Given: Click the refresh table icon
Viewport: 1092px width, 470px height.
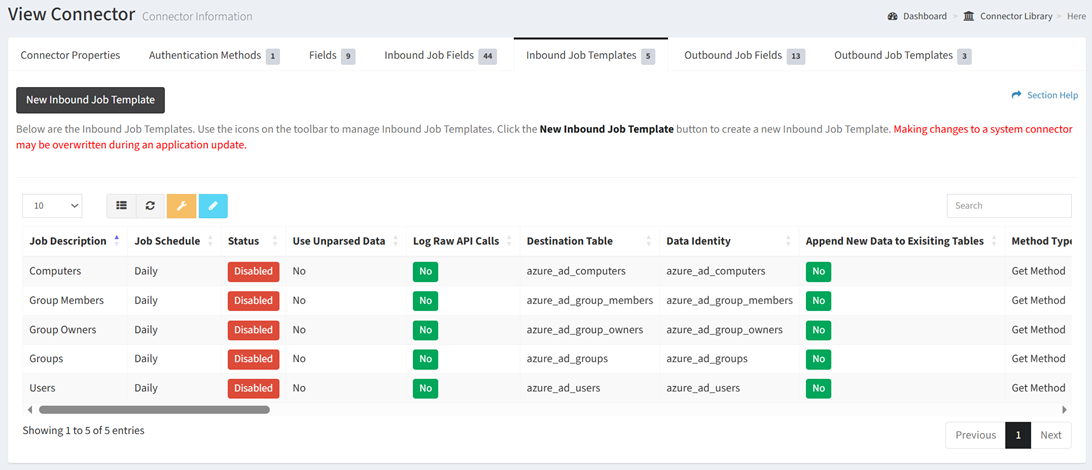Looking at the screenshot, I should [150, 206].
